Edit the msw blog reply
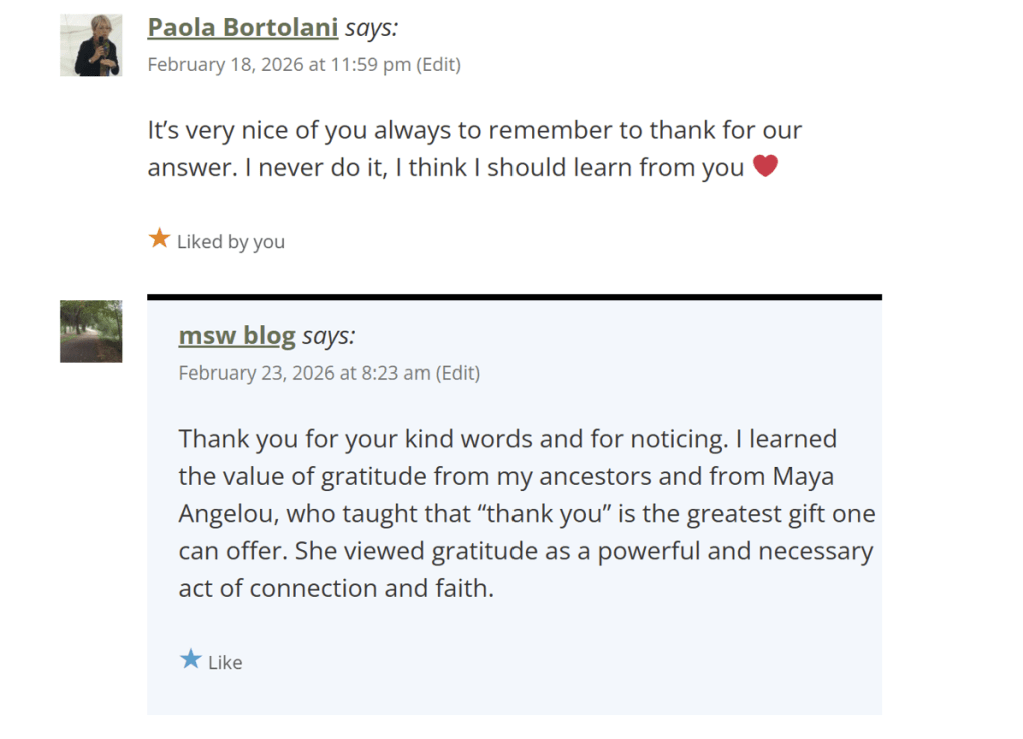 (458, 373)
